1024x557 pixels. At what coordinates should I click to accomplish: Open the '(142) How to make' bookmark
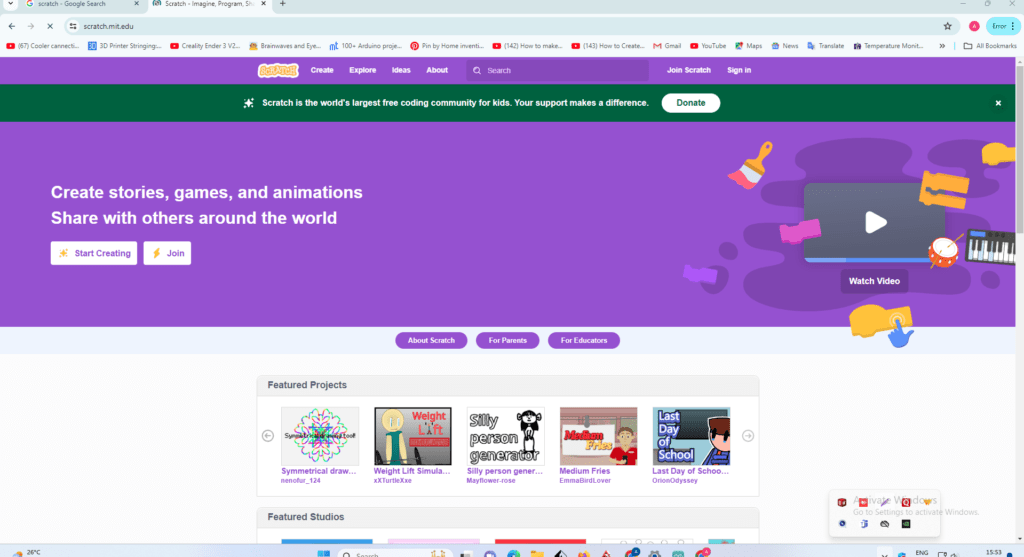click(x=528, y=46)
